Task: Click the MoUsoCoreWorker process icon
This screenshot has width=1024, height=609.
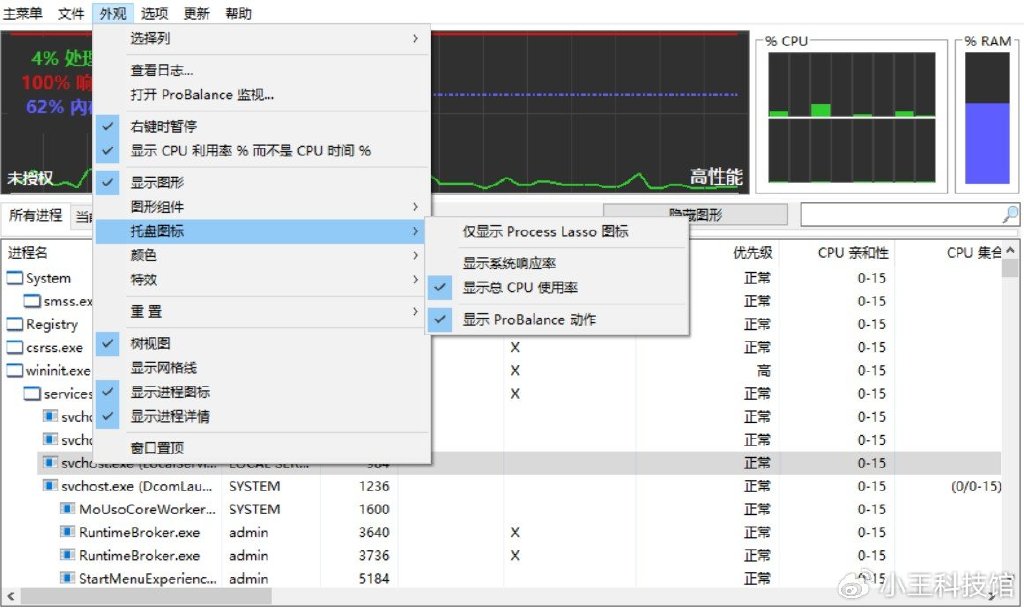Action: pyautogui.click(x=67, y=508)
